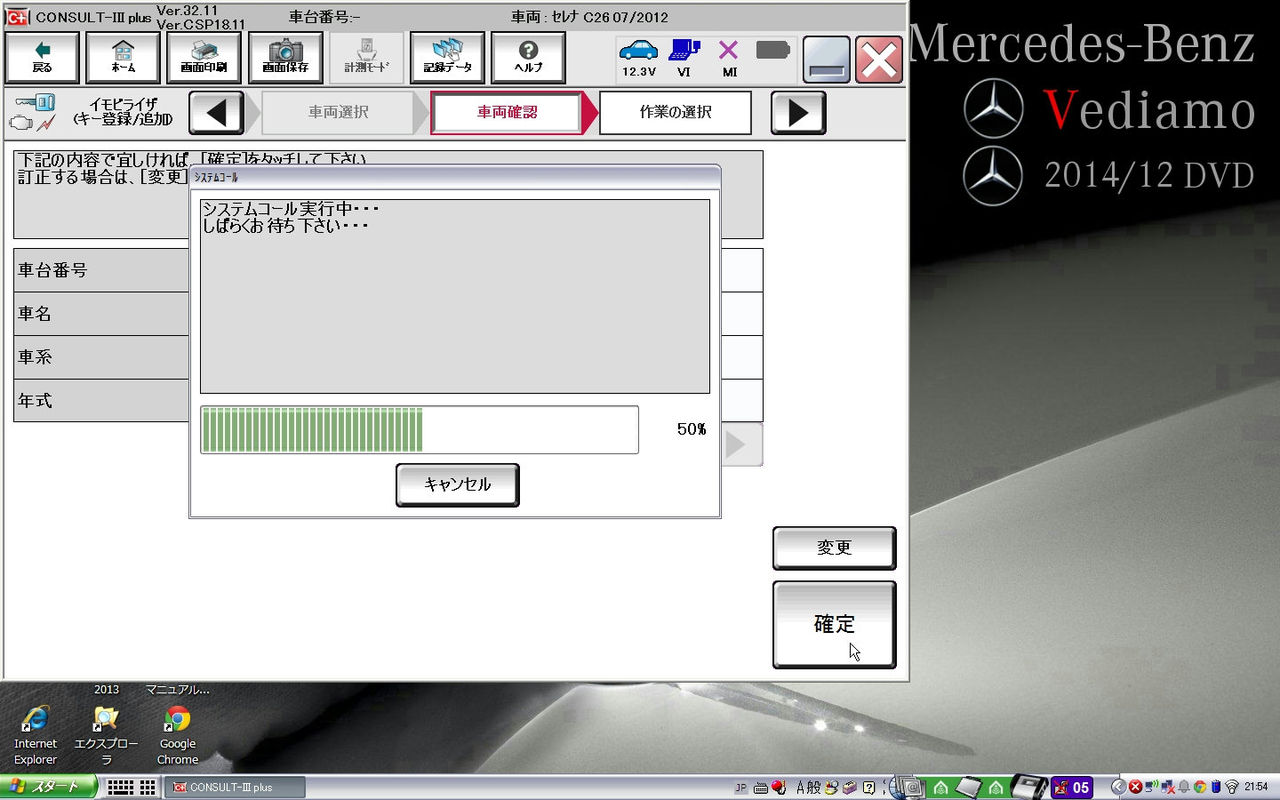
Task: Click the システムコール dialog title bar
Action: [455, 176]
